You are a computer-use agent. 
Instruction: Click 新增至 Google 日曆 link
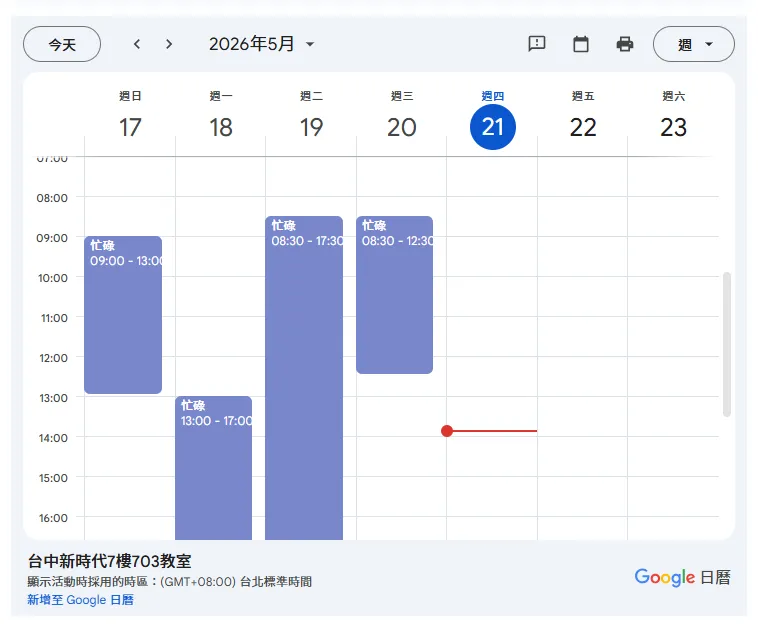click(x=80, y=600)
